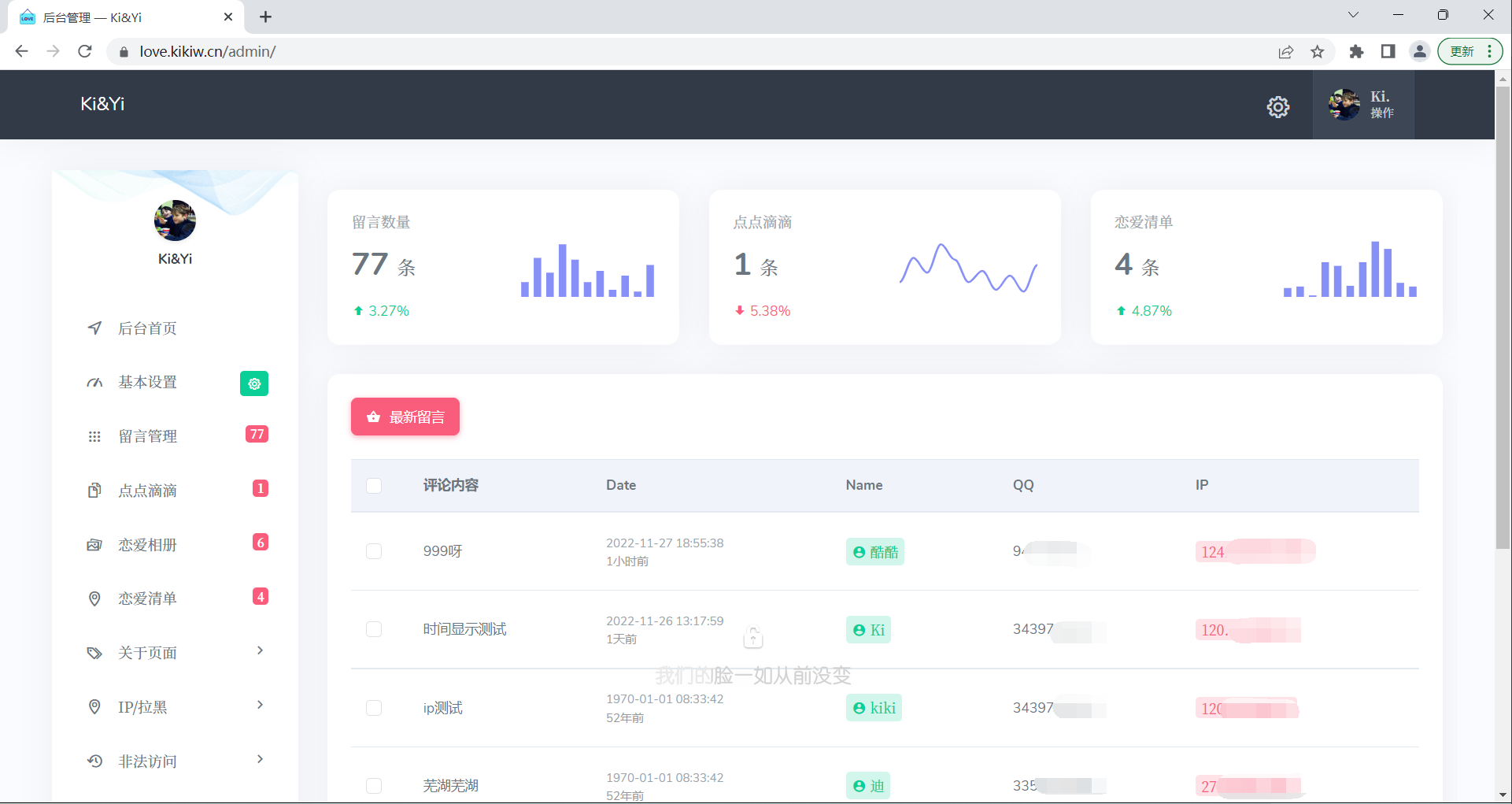Viewport: 1512px width, 804px height.
Task: Expand the IP/拉黑 menu chevron
Action: 260,706
